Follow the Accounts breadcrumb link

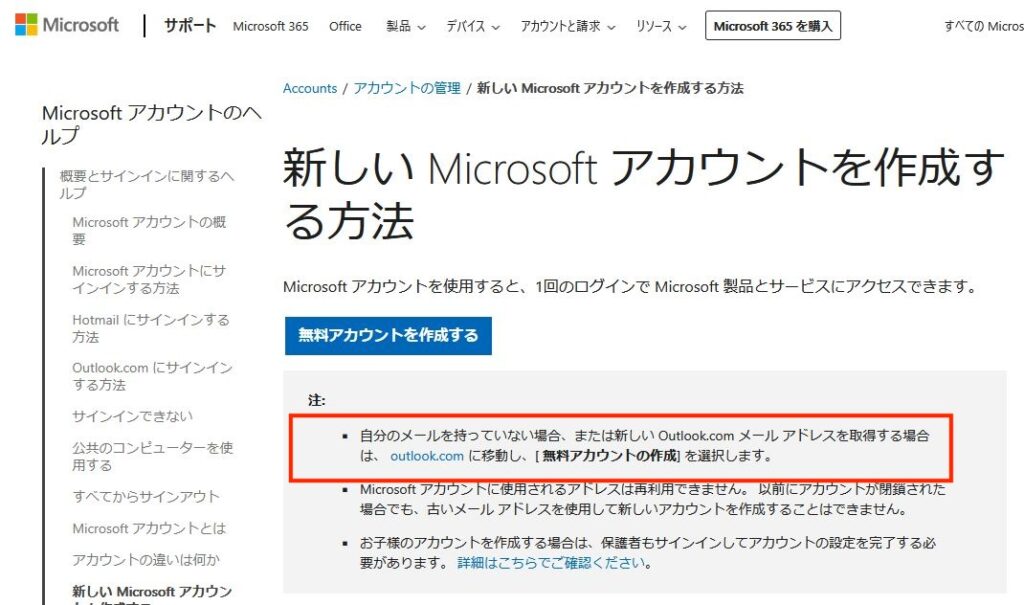310,88
